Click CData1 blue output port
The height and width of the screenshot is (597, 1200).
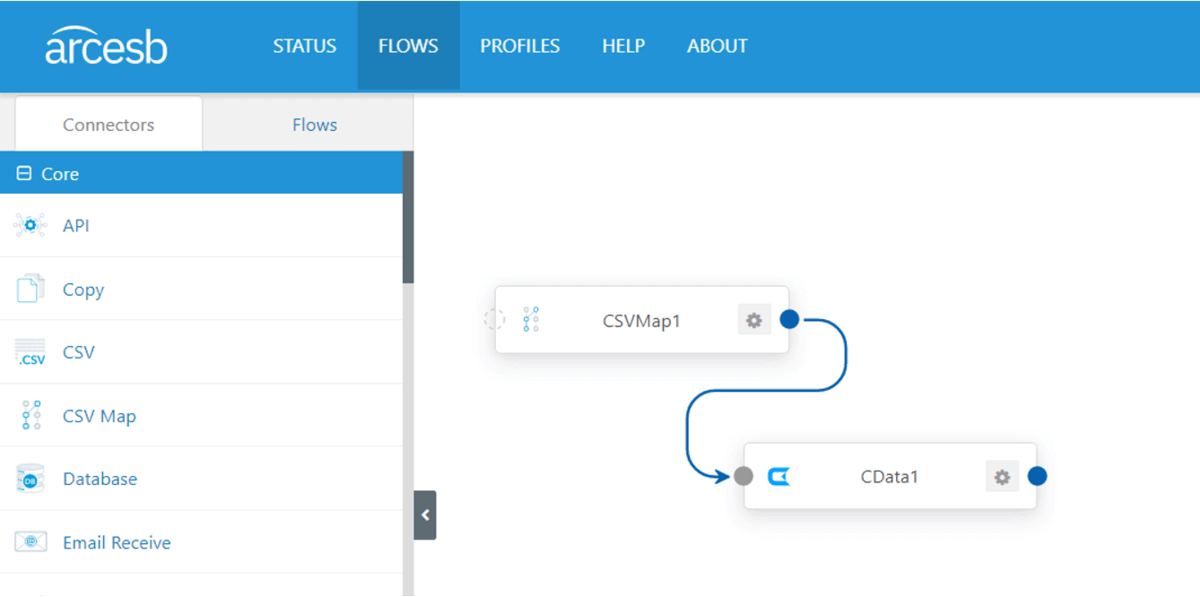click(1037, 476)
